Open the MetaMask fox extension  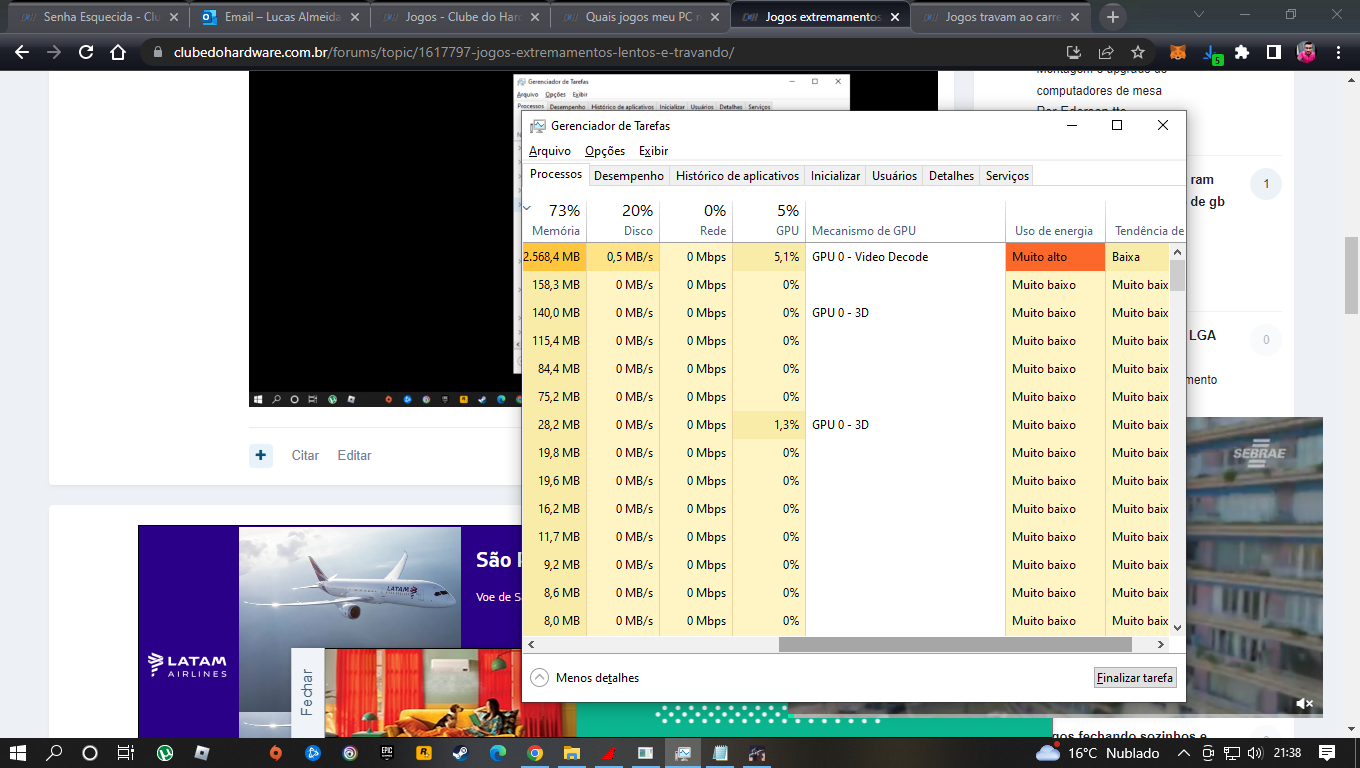coord(1180,53)
